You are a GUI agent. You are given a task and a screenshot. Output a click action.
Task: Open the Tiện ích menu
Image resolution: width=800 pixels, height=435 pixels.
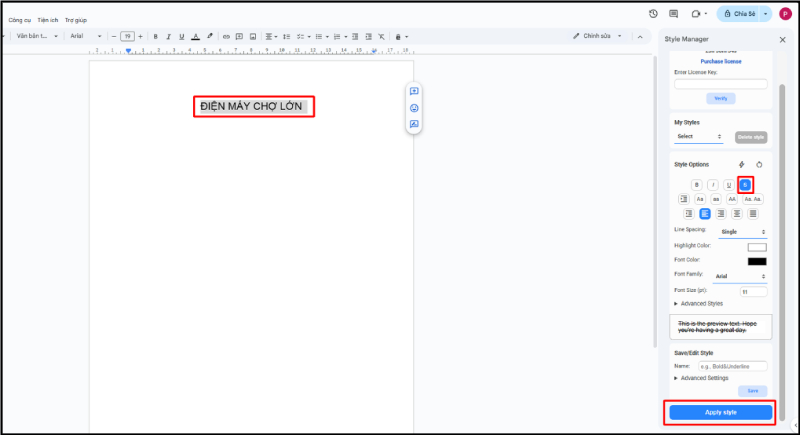coord(48,19)
